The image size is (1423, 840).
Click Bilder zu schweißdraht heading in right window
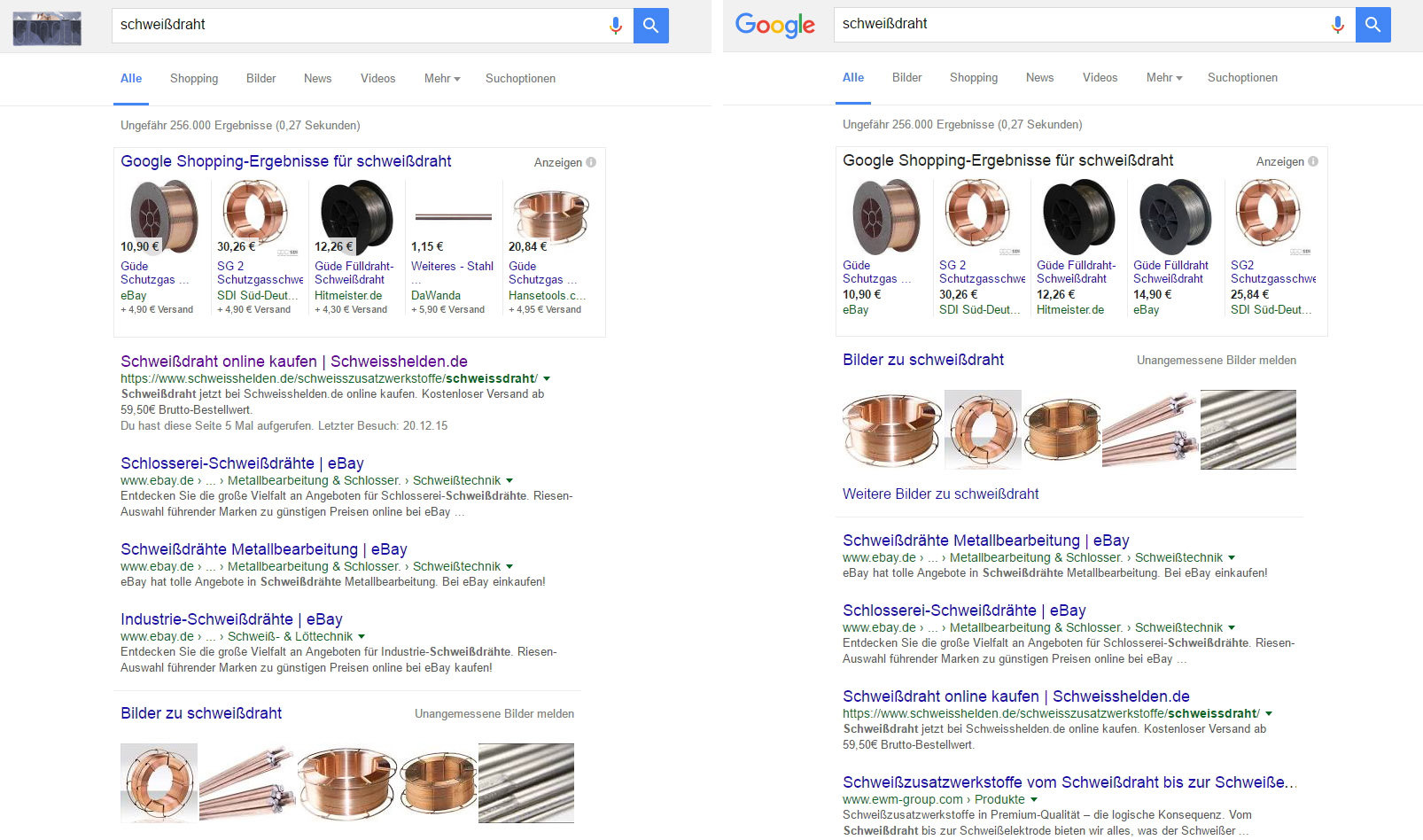coord(923,360)
